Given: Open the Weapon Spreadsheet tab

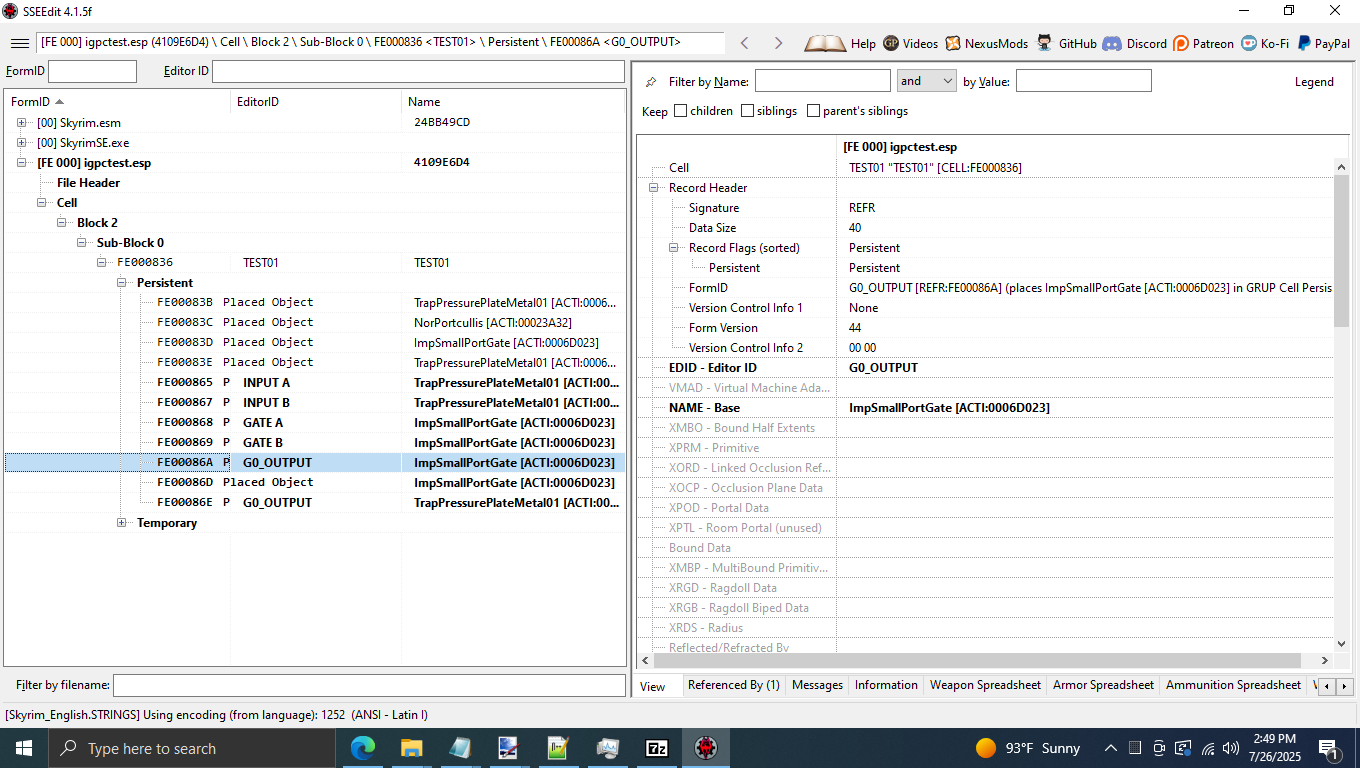Looking at the screenshot, I should pyautogui.click(x=985, y=685).
